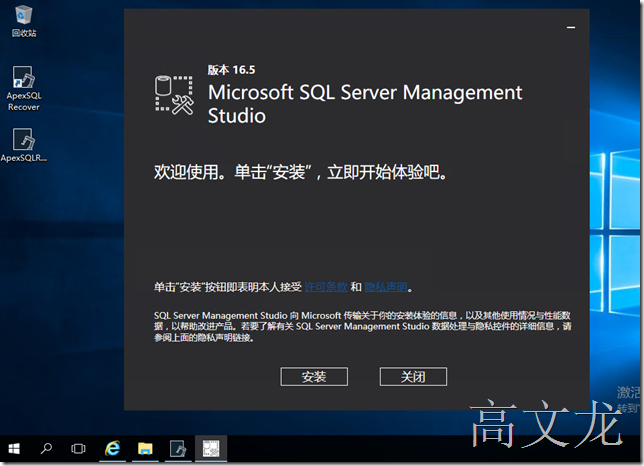The height and width of the screenshot is (466, 644).
Task: Select the 回收站 Recycle Bin desktop icon
Action: pyautogui.click(x=24, y=21)
